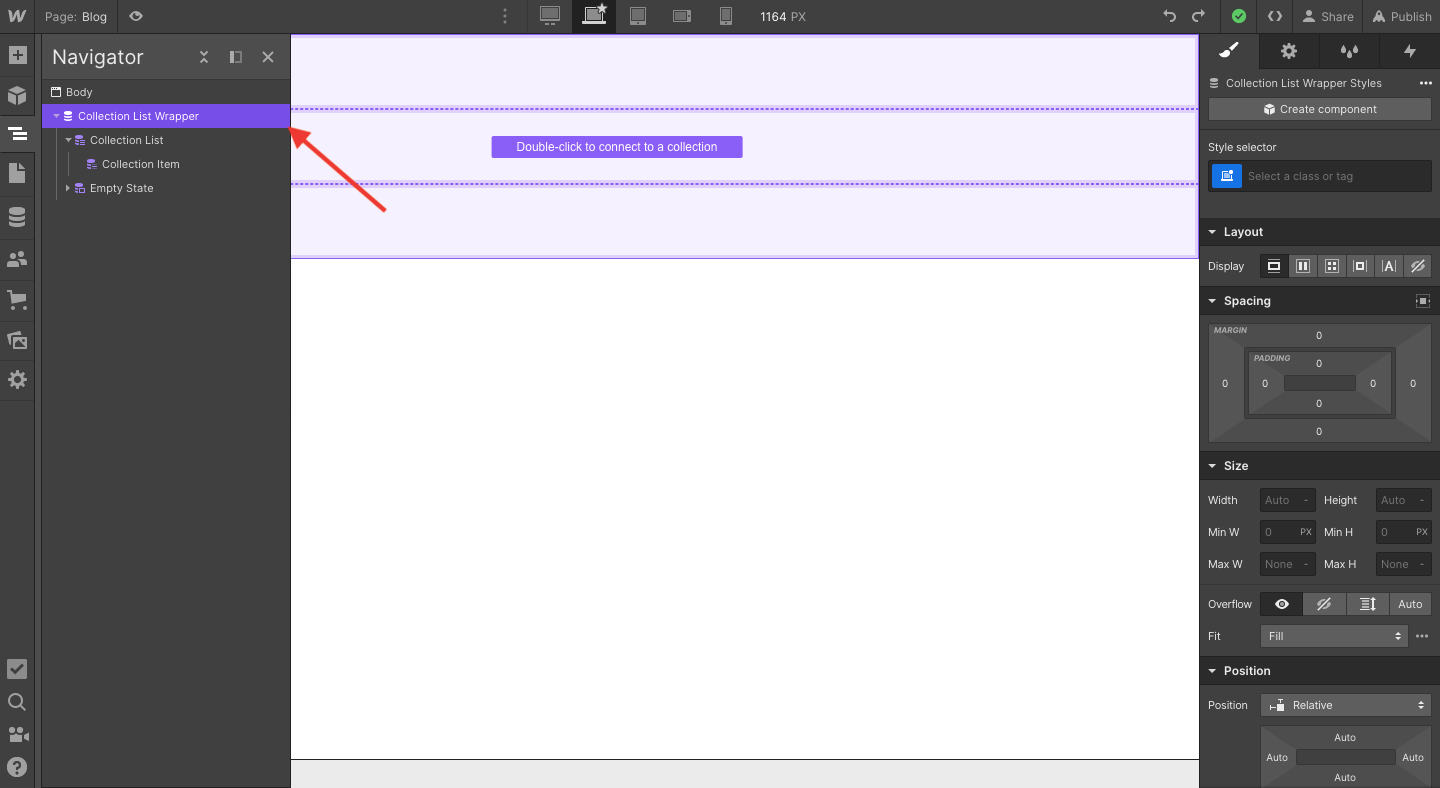The height and width of the screenshot is (788, 1440).
Task: Select the mobile portrait breakpoint
Action: (725, 16)
